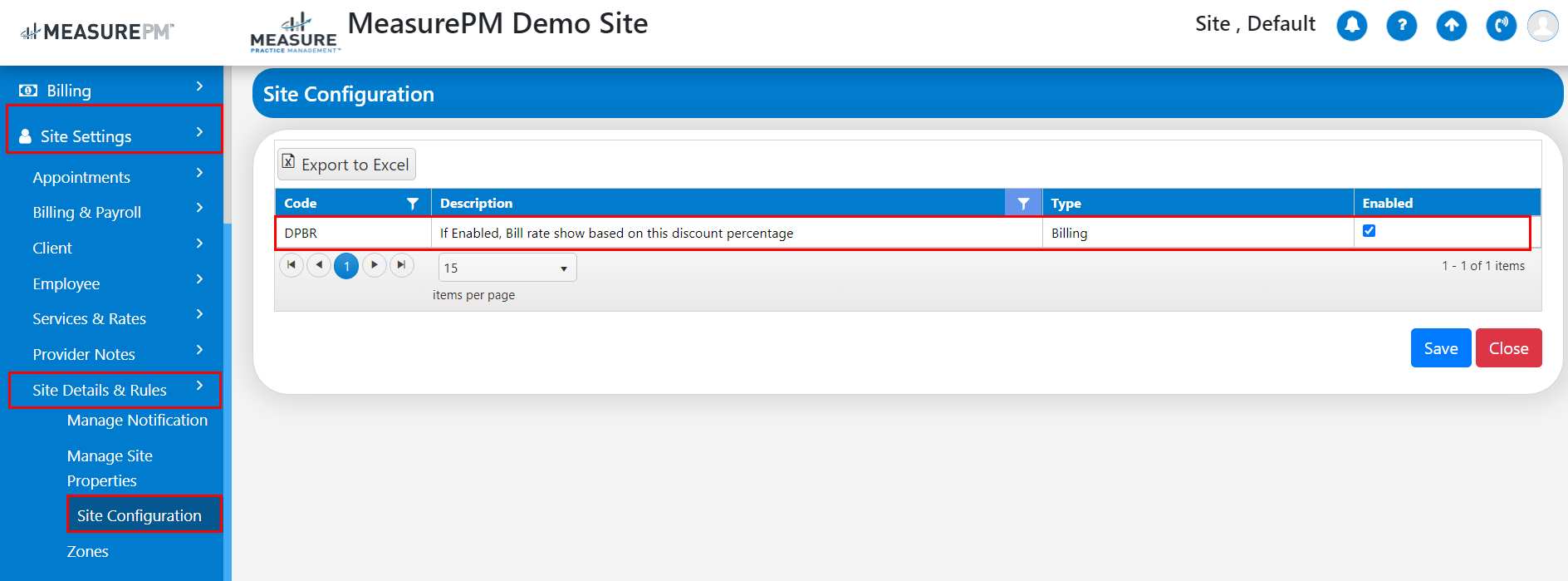
Task: Click the '1 - 1 of 1 items' pager text
Action: tap(1483, 266)
